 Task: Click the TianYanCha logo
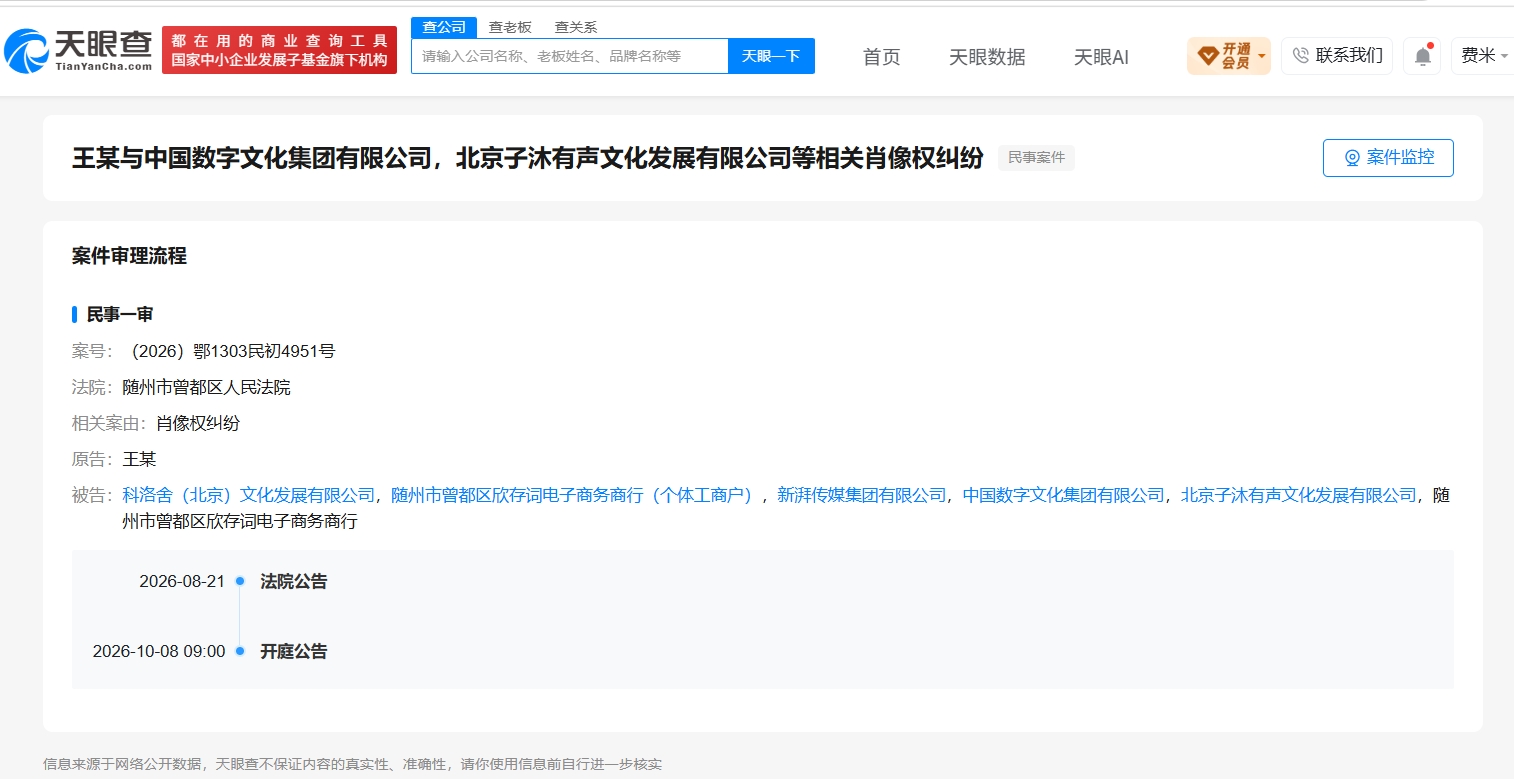pyautogui.click(x=78, y=50)
